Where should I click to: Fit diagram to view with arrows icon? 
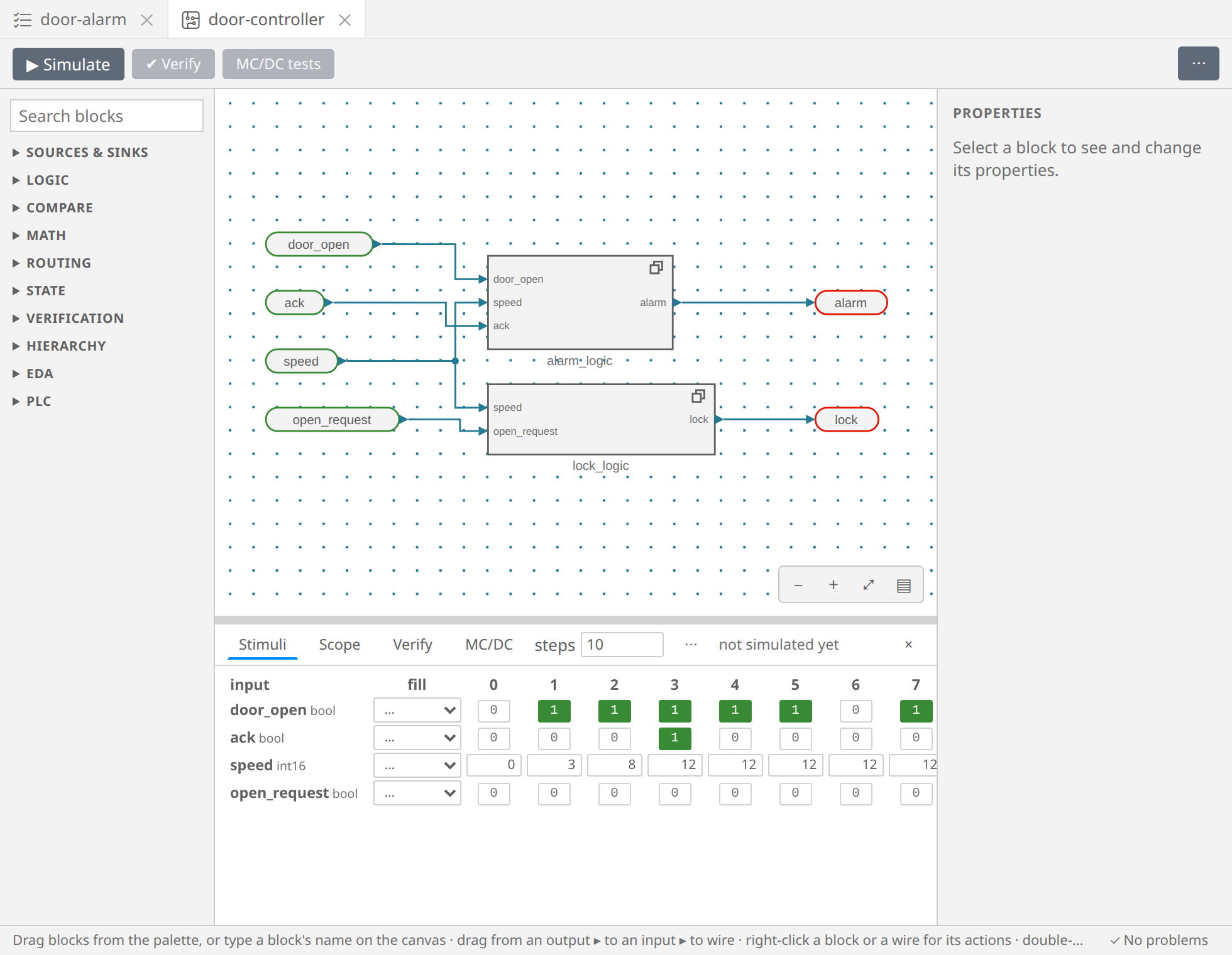(x=869, y=585)
